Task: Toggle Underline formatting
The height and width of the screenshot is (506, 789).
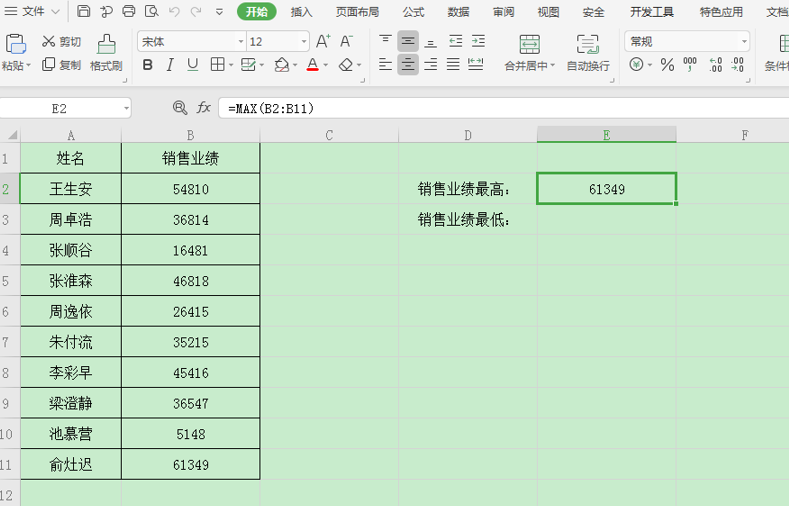Action: point(192,64)
